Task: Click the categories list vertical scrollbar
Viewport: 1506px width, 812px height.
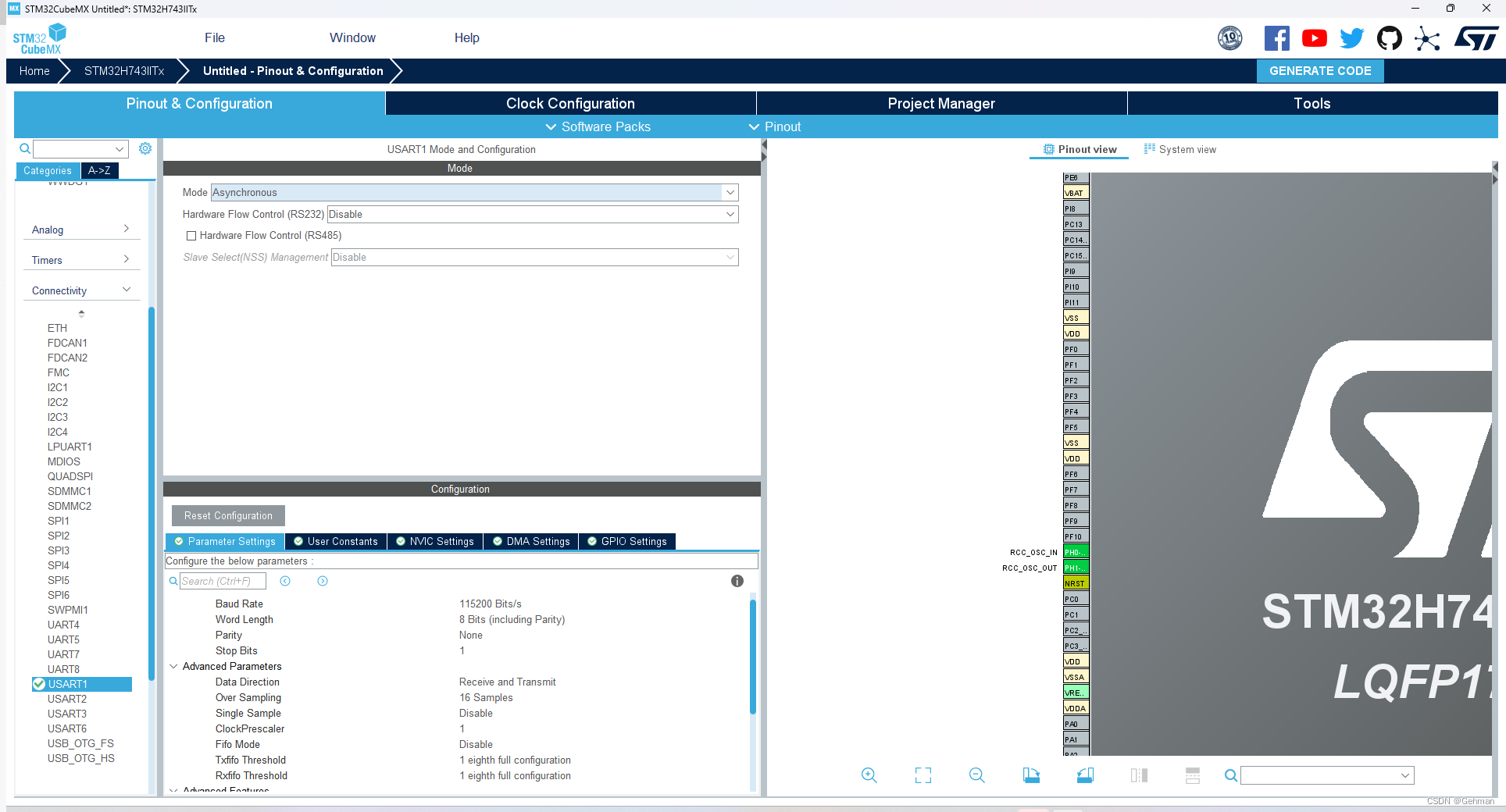Action: point(152,493)
